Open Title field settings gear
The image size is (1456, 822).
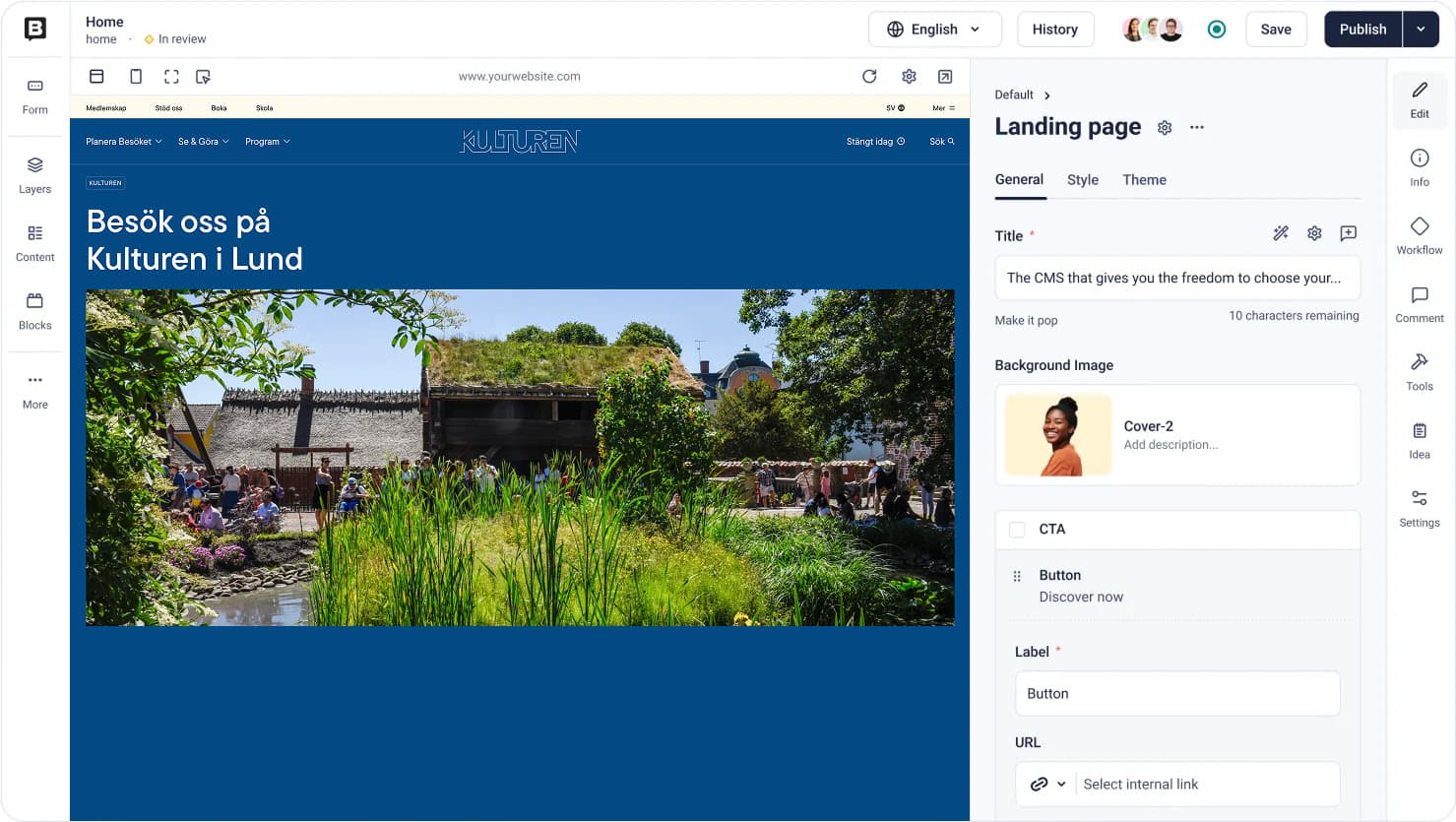1314,233
